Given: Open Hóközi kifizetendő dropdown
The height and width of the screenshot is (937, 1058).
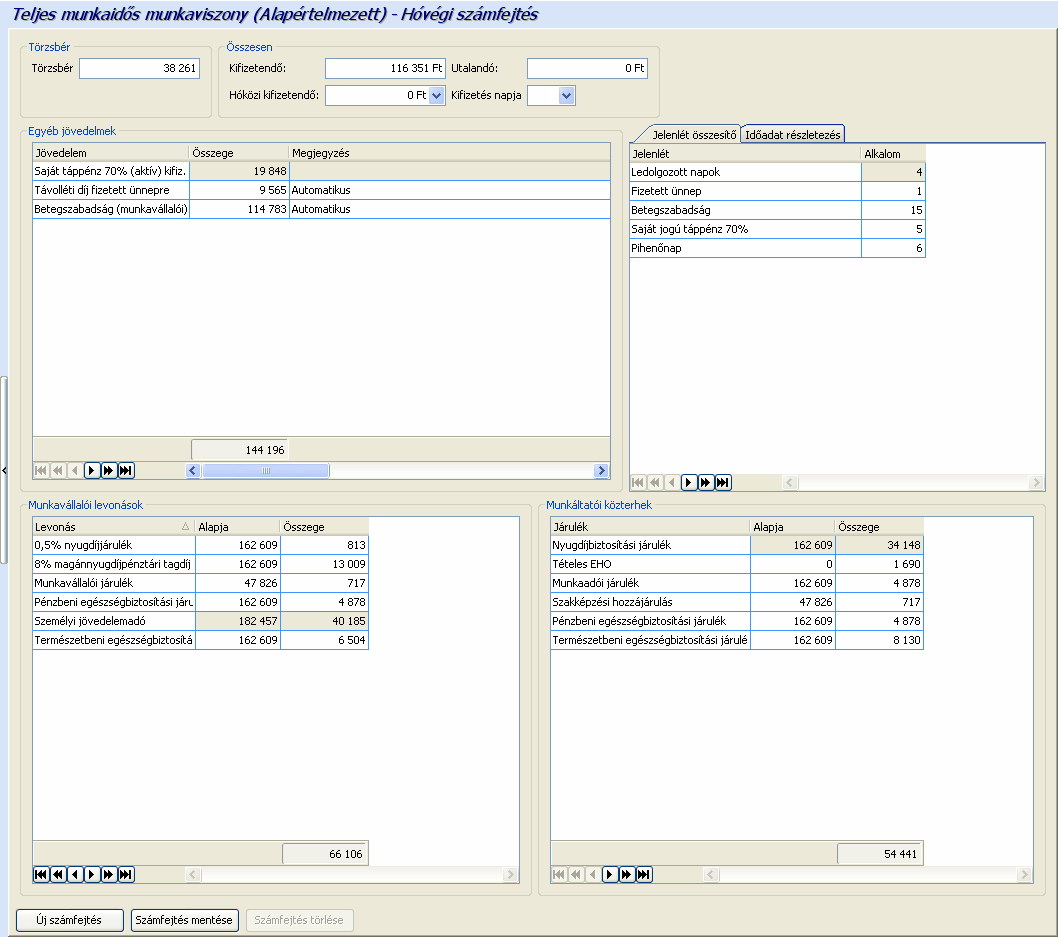Looking at the screenshot, I should click(x=437, y=95).
